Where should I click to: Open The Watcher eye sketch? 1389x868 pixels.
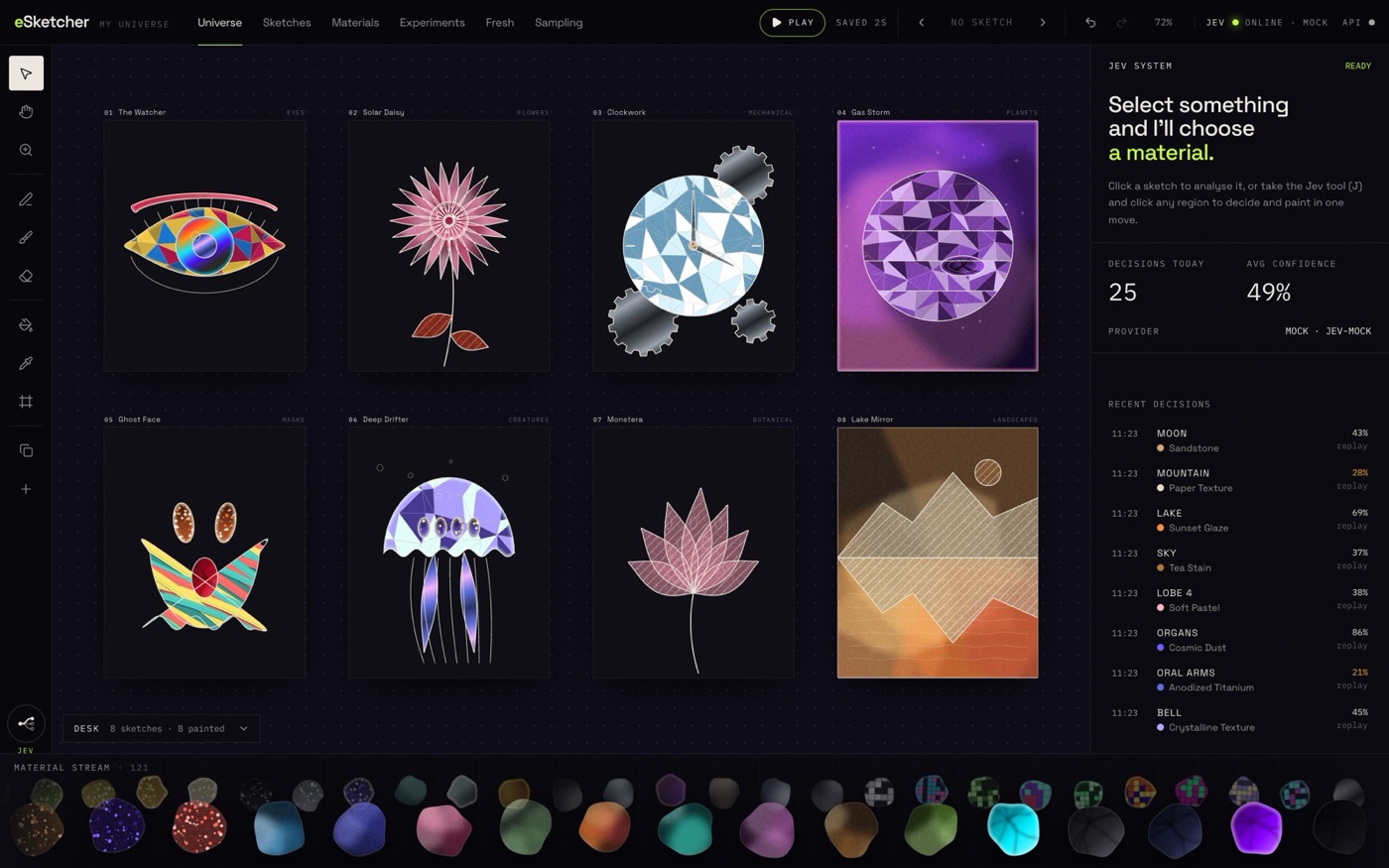[204, 246]
